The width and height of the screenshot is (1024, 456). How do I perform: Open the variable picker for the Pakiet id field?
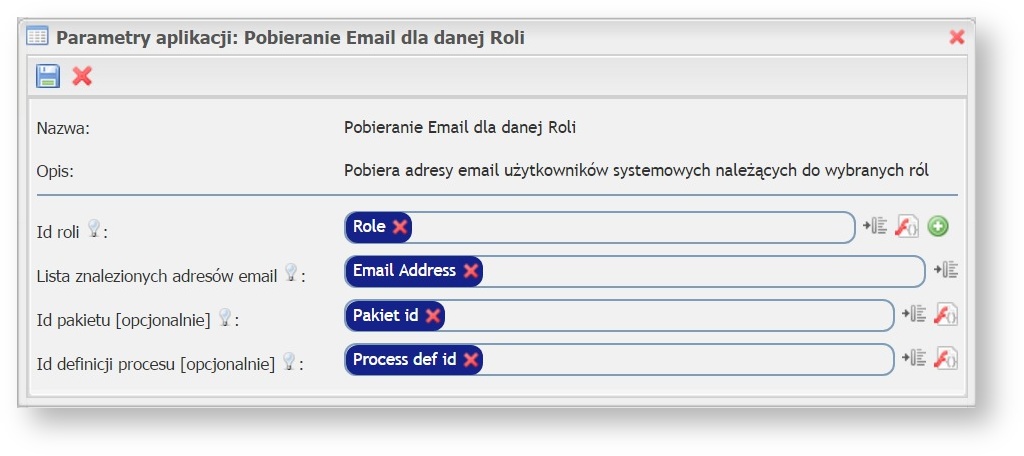(x=913, y=314)
